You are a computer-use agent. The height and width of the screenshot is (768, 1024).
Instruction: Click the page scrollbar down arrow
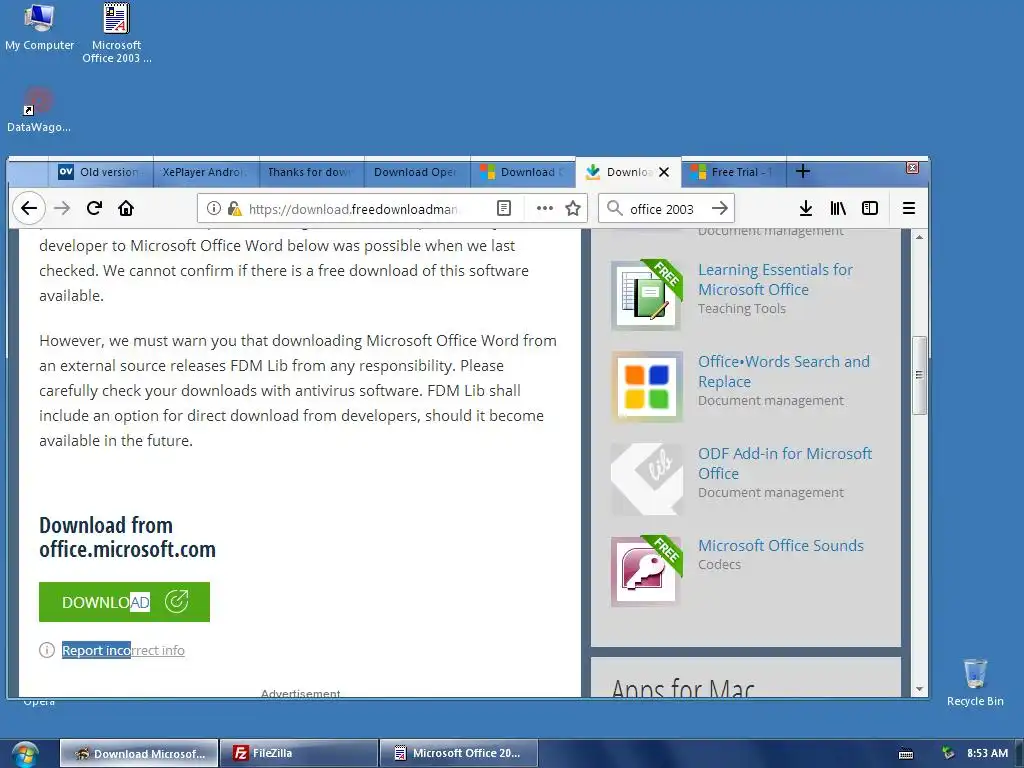[920, 689]
